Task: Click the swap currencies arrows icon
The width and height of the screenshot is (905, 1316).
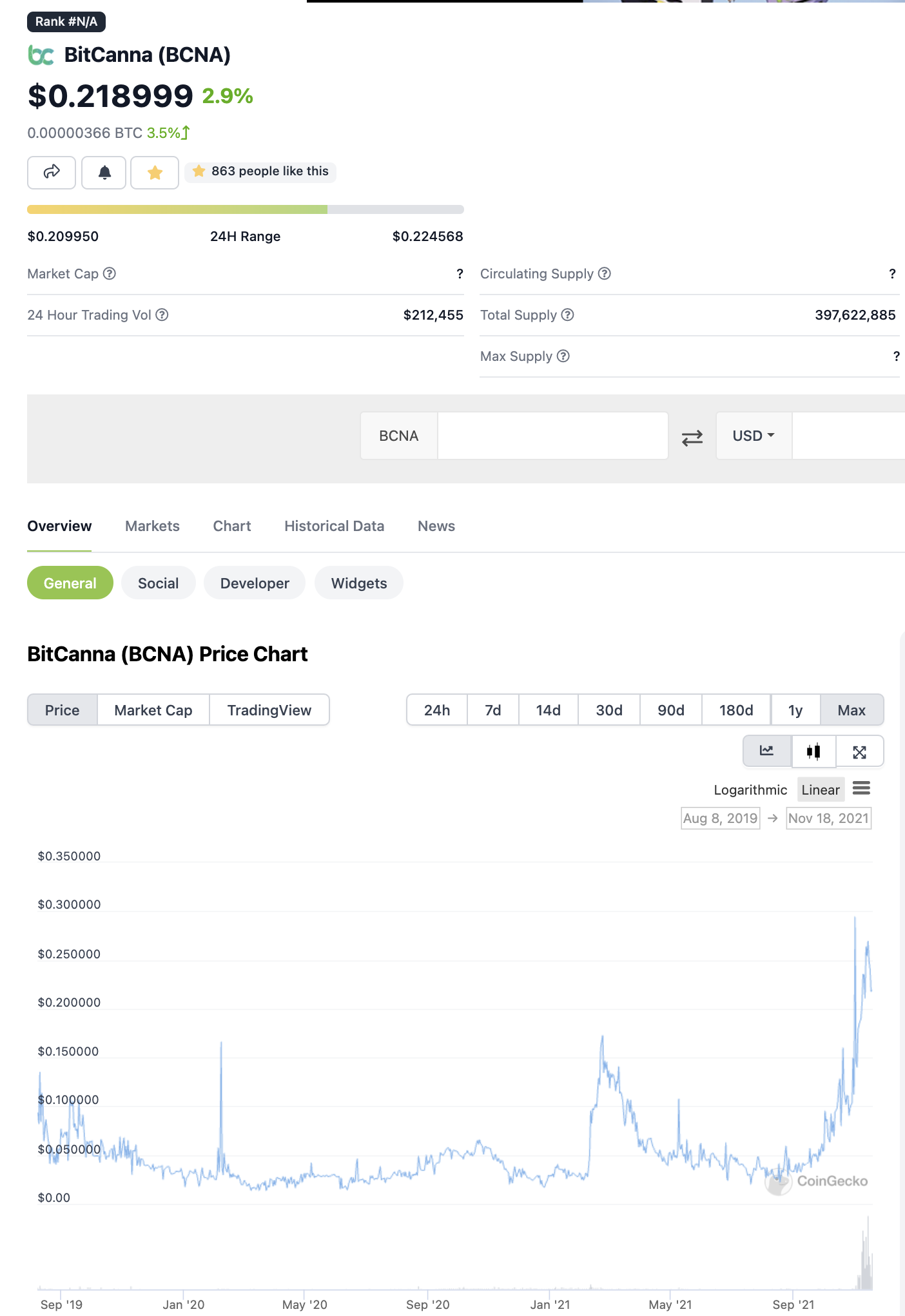Action: 692,438
